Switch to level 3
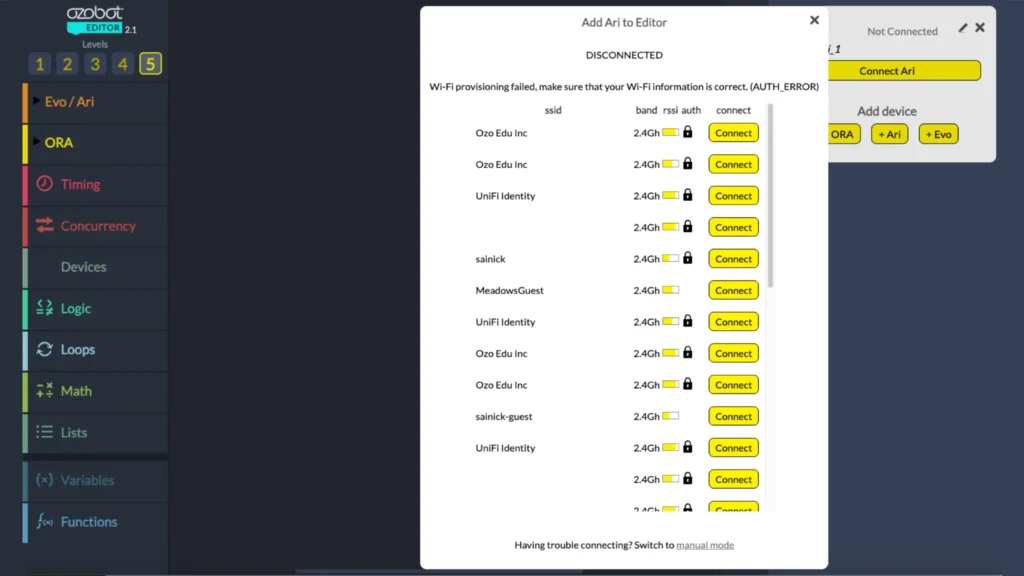This screenshot has width=1024, height=576. click(x=95, y=64)
